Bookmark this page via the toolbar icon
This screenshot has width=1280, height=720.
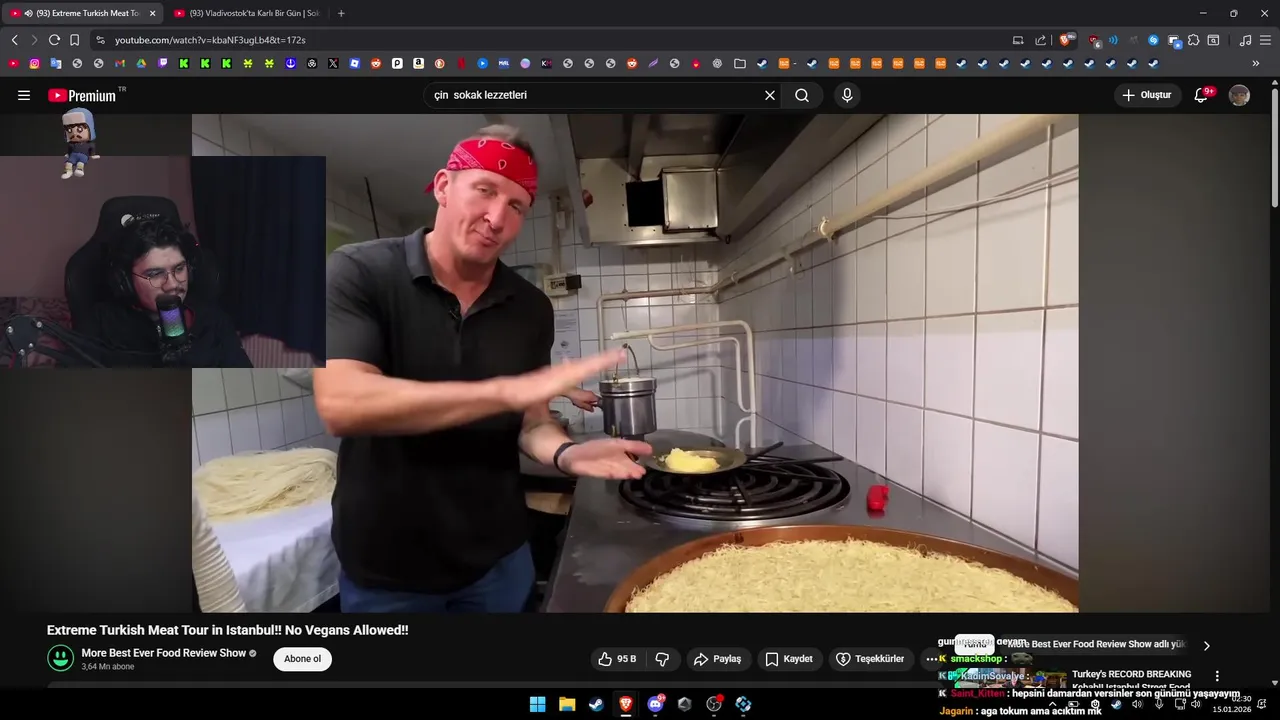74,40
